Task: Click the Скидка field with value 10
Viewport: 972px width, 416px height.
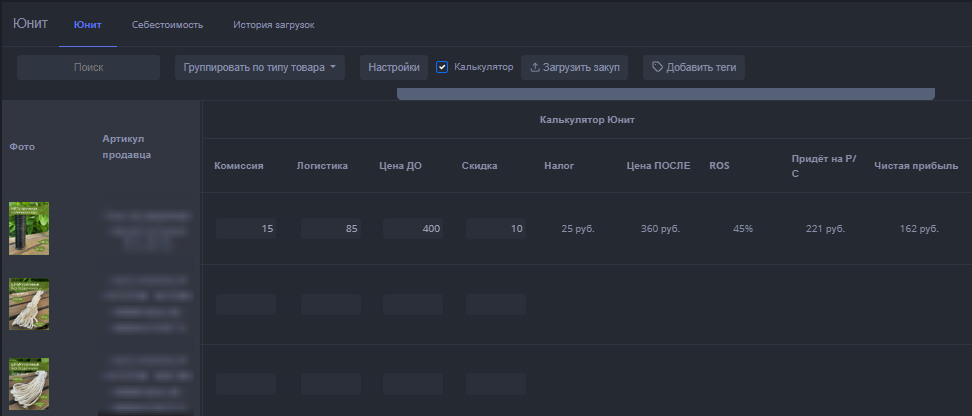Action: point(495,229)
